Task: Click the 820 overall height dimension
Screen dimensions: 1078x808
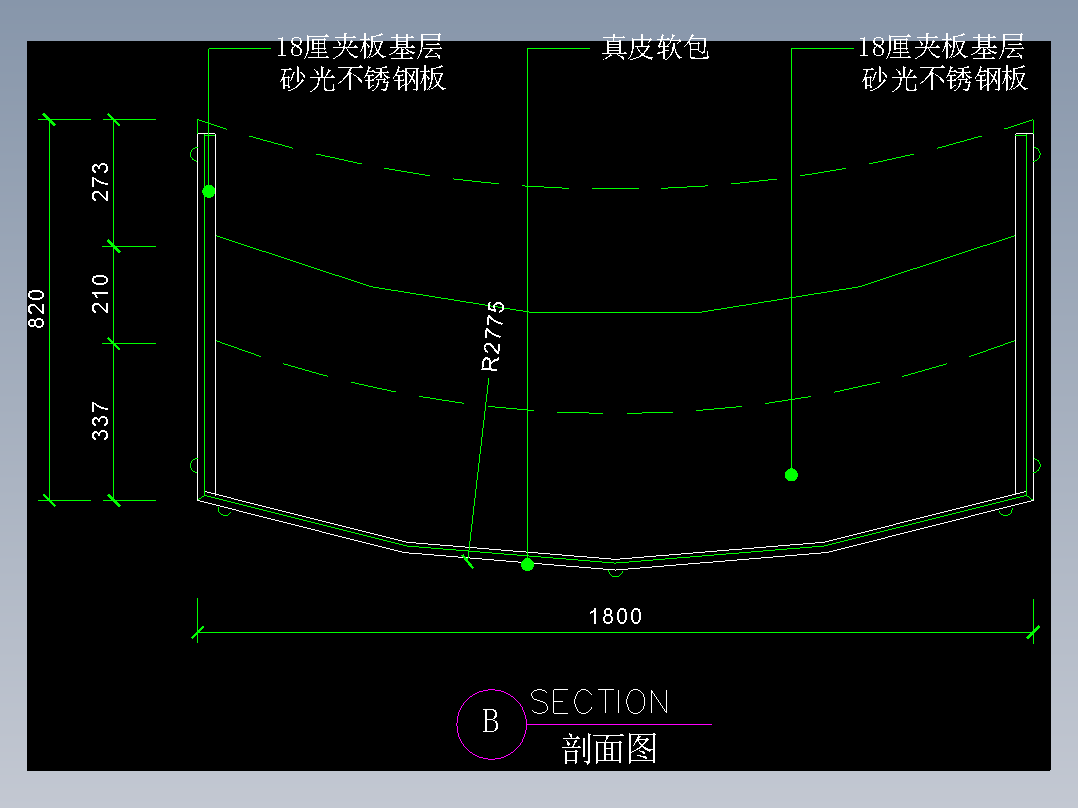Action: coord(36,309)
